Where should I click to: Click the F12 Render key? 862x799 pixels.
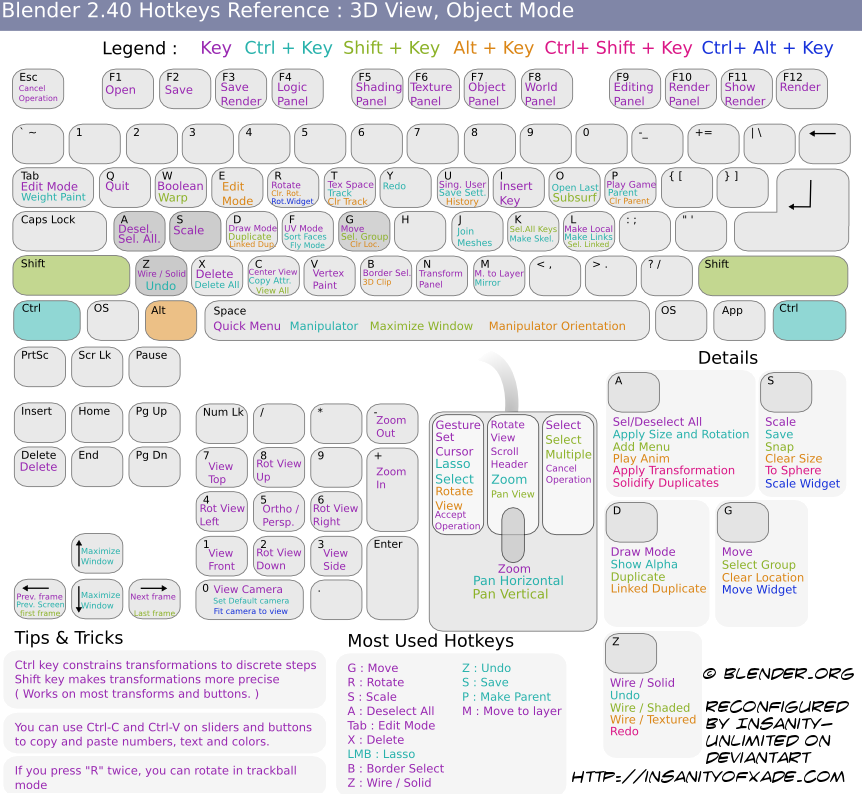pyautogui.click(x=802, y=89)
